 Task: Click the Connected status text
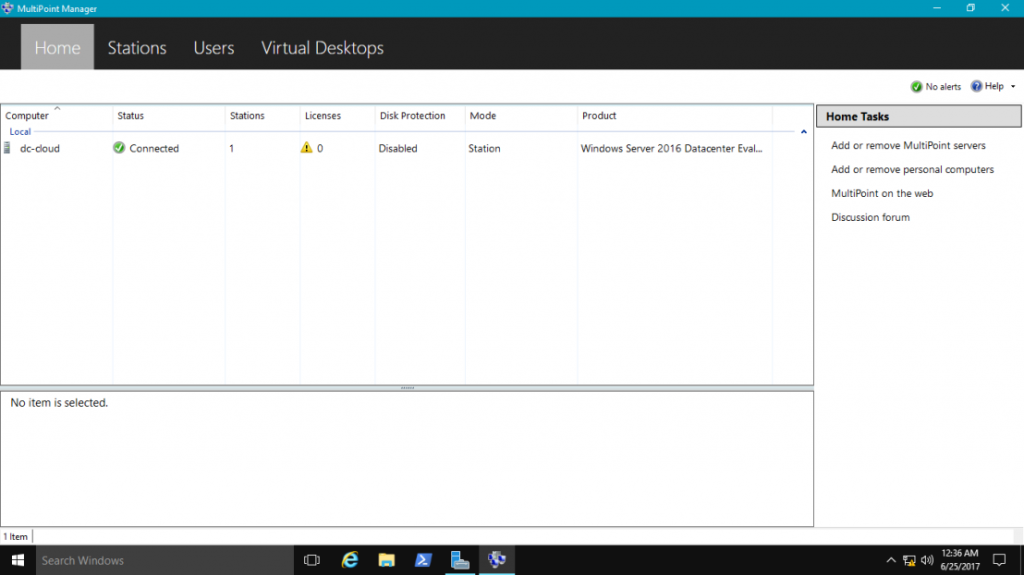(154, 148)
